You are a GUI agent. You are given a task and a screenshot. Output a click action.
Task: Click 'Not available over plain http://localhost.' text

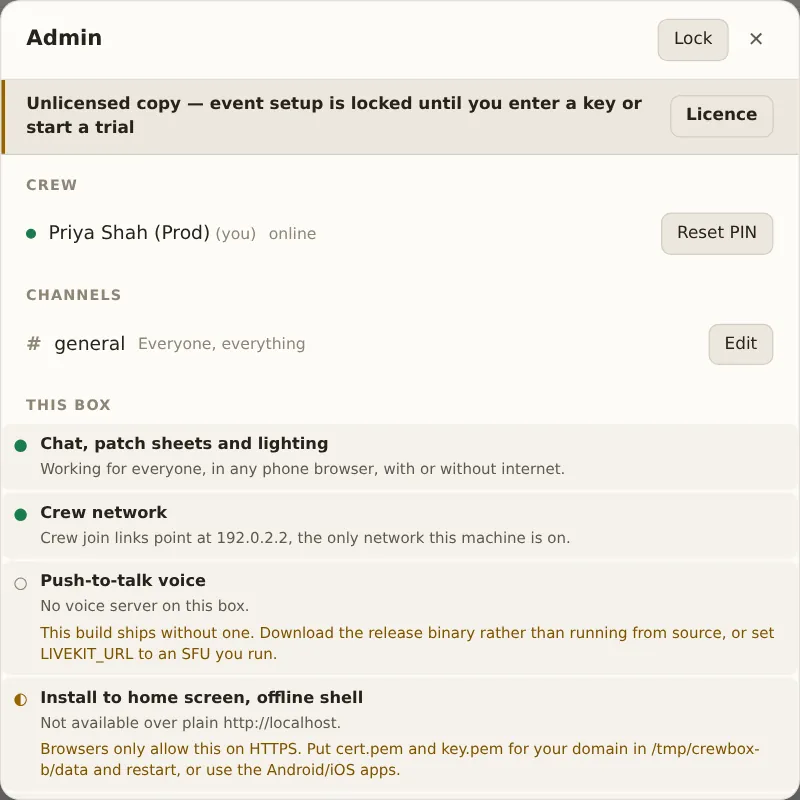pos(190,723)
